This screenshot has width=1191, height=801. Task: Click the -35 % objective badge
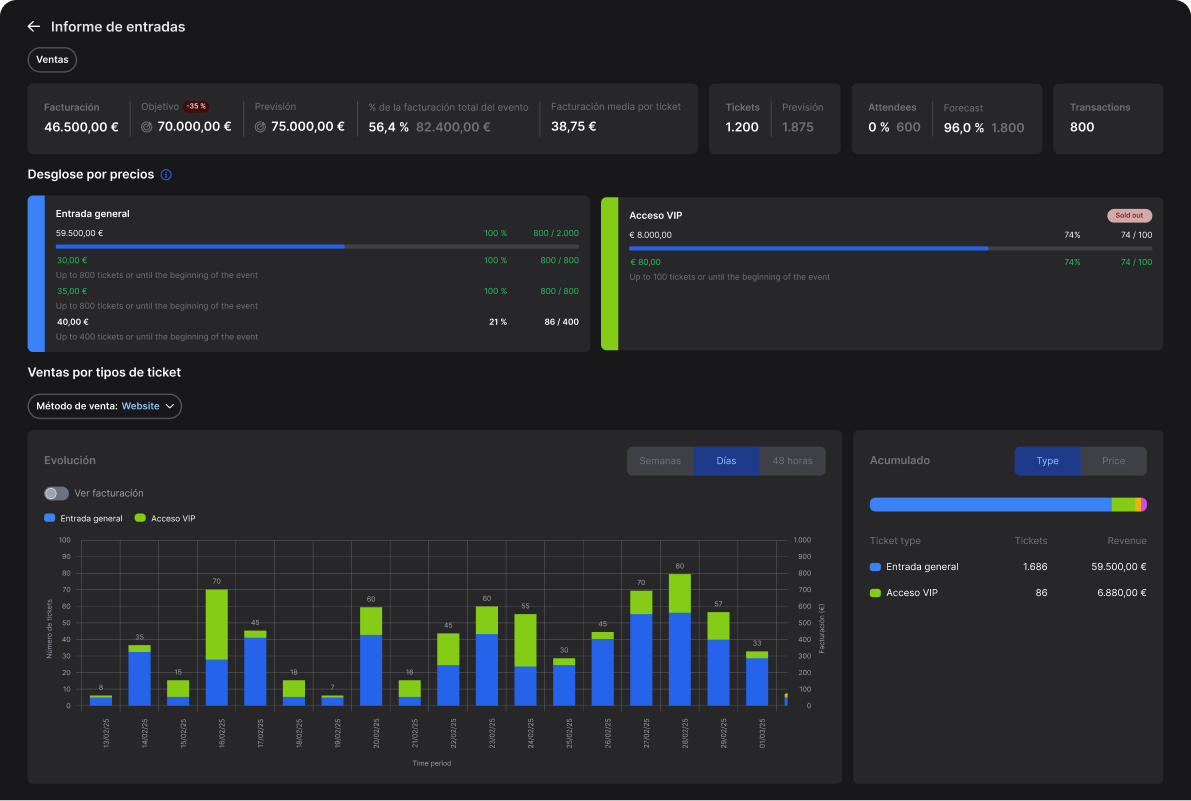click(x=196, y=106)
